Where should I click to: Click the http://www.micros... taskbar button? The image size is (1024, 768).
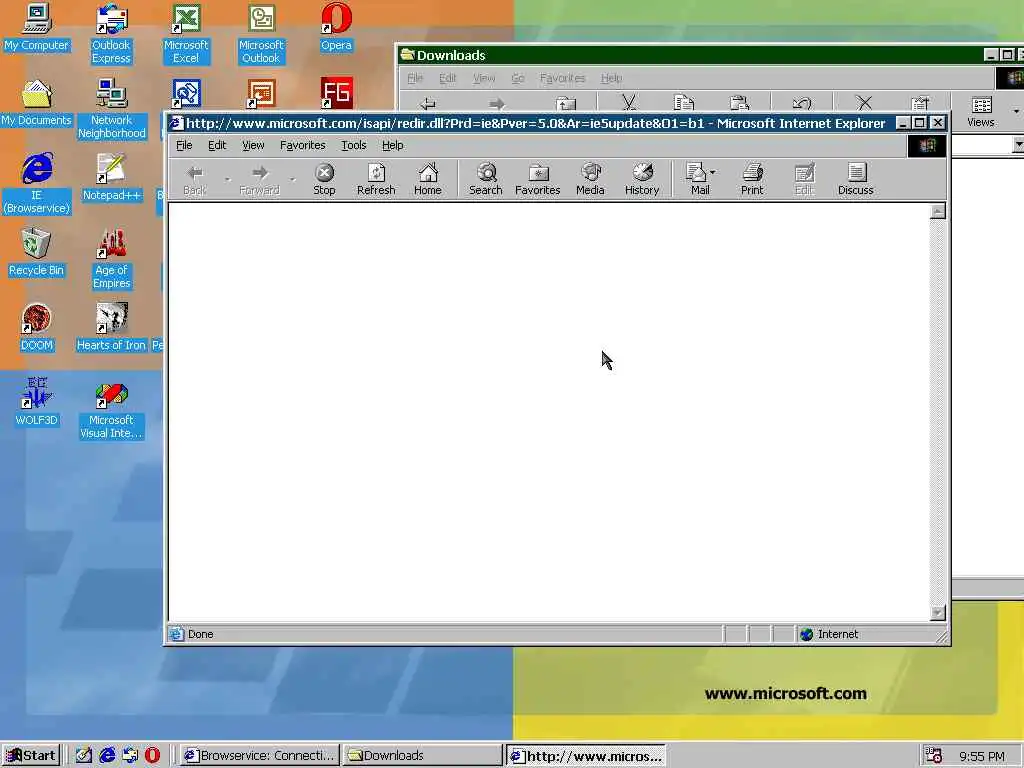(586, 756)
